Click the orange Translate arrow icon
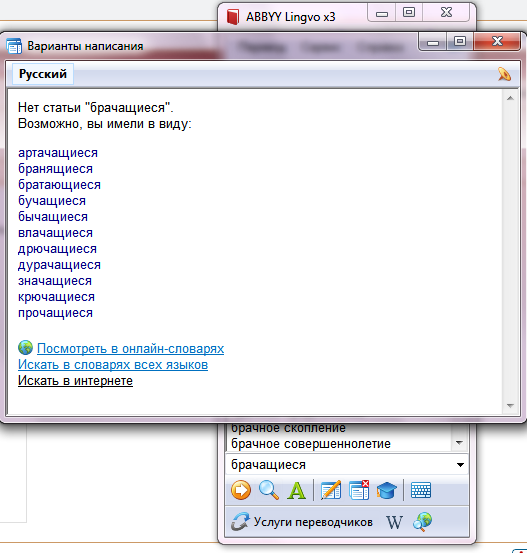Image resolution: width=527 pixels, height=553 pixels. [241, 490]
